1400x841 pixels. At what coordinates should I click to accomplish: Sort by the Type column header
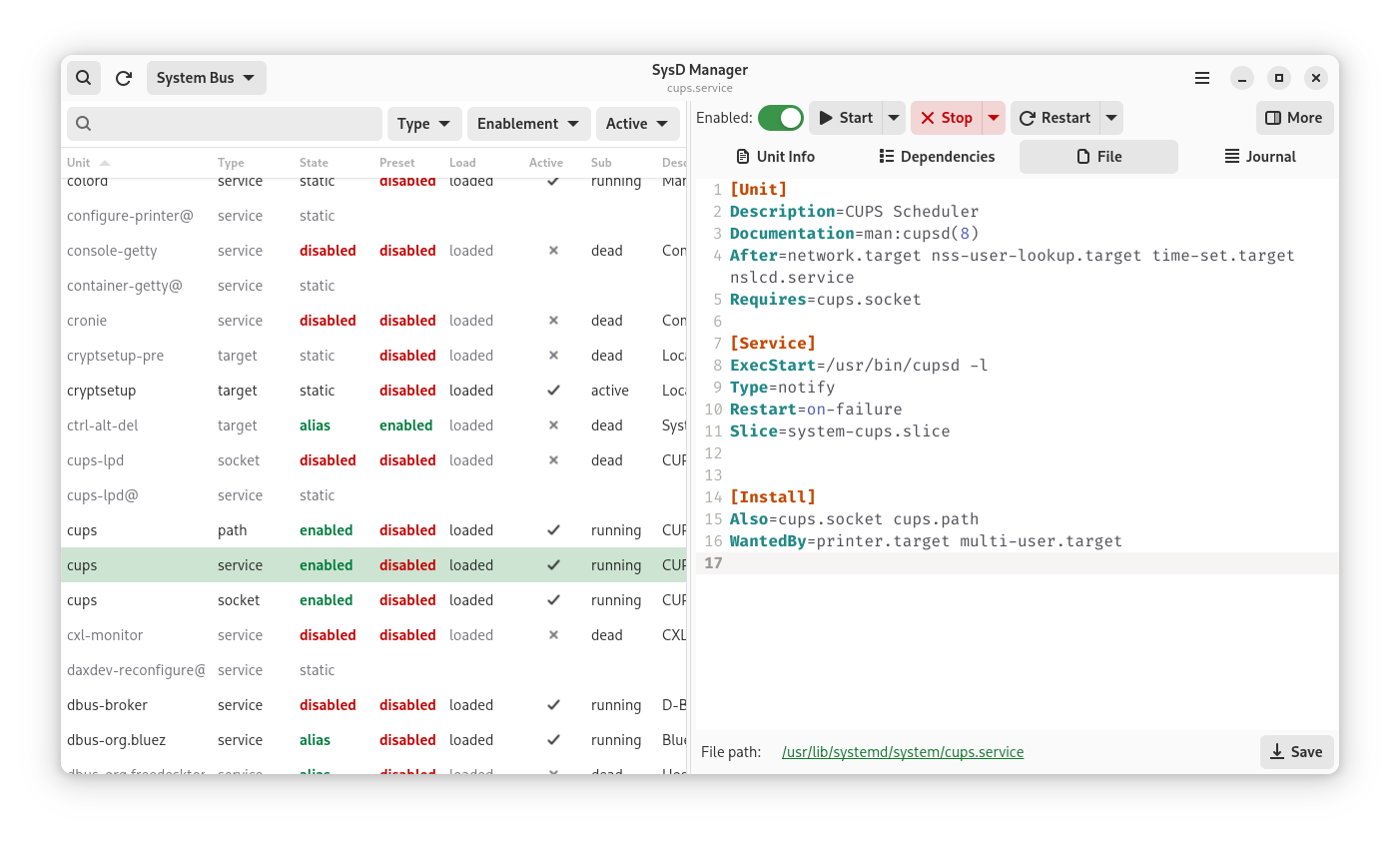[231, 163]
